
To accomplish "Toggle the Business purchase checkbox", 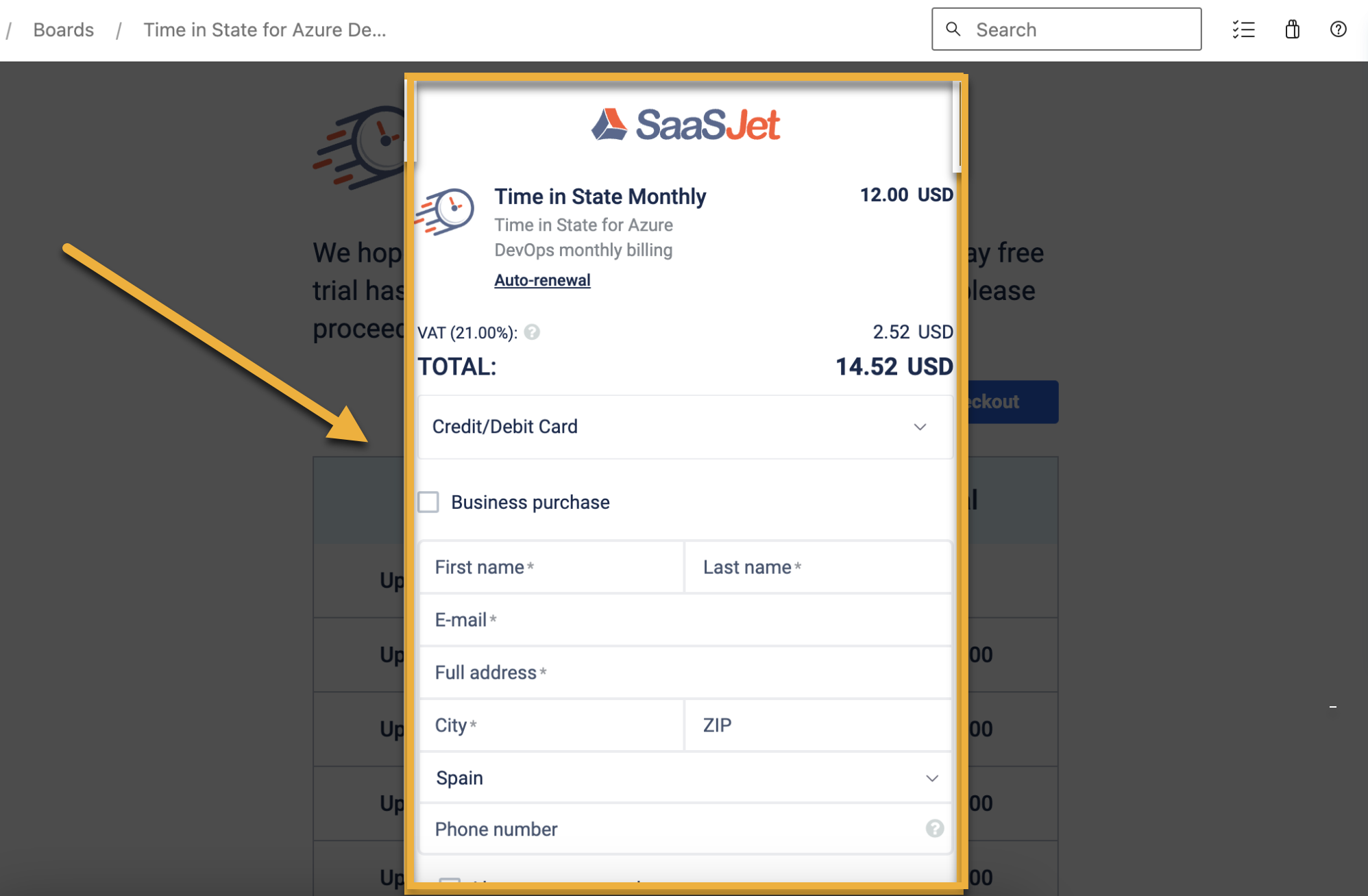I will coord(429,502).
